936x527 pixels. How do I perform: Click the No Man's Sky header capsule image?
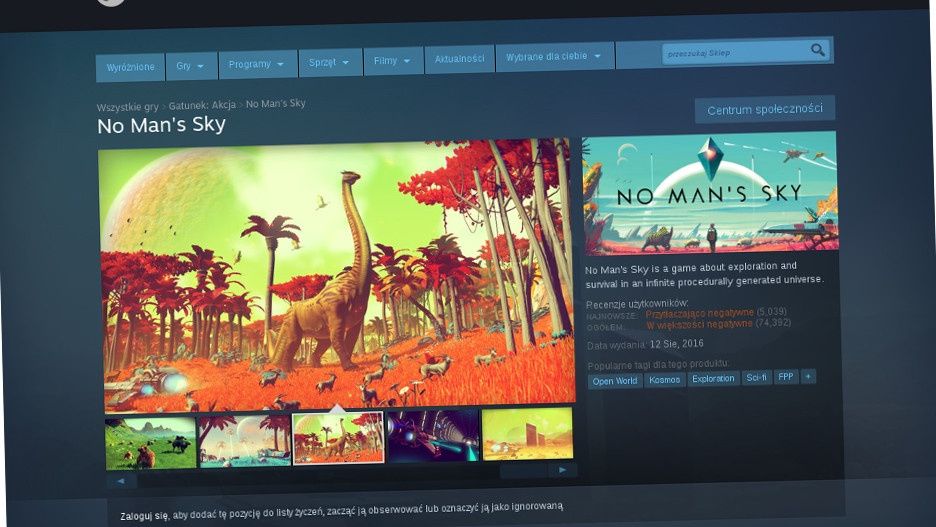710,193
